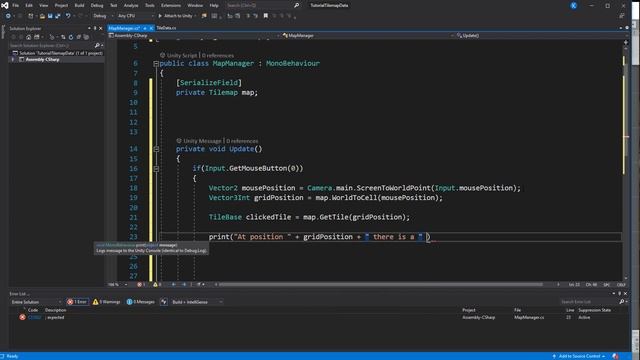Close the MapManager.cs tab
The height and width of the screenshot is (360, 640).
151,28
